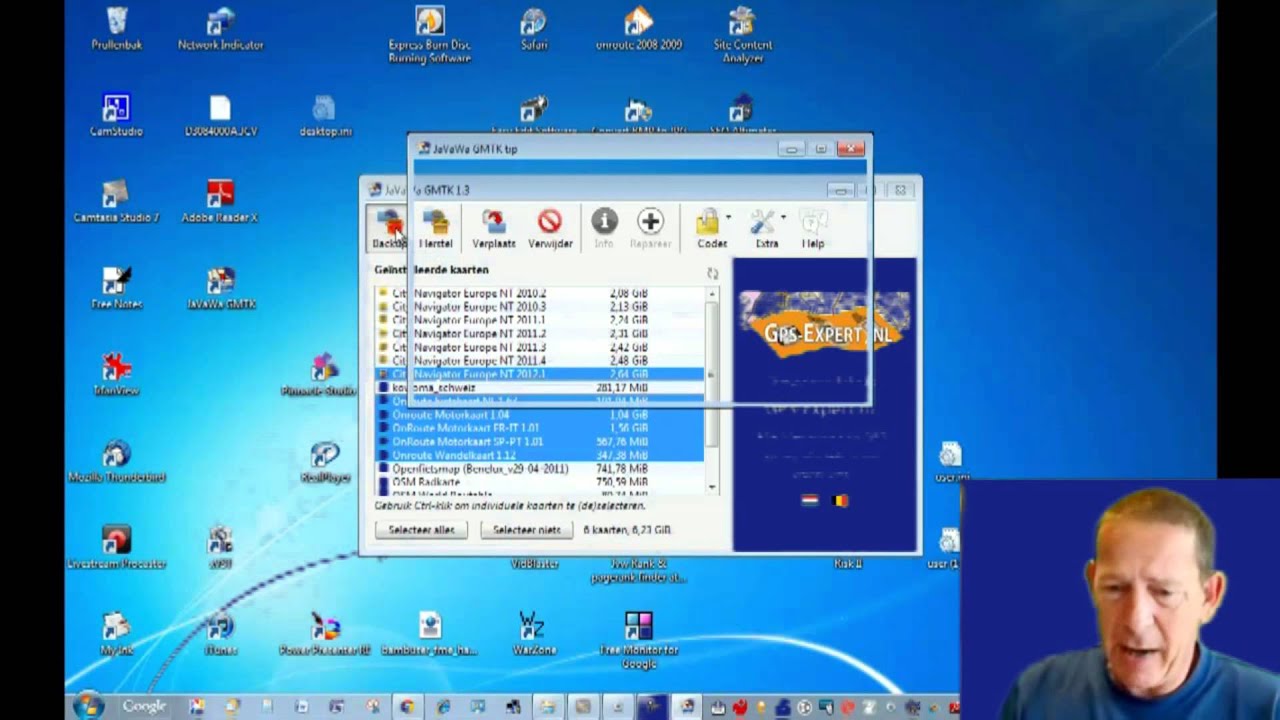1280x720 pixels.
Task: Open the Prullenbak desktop icon
Action: [116, 29]
